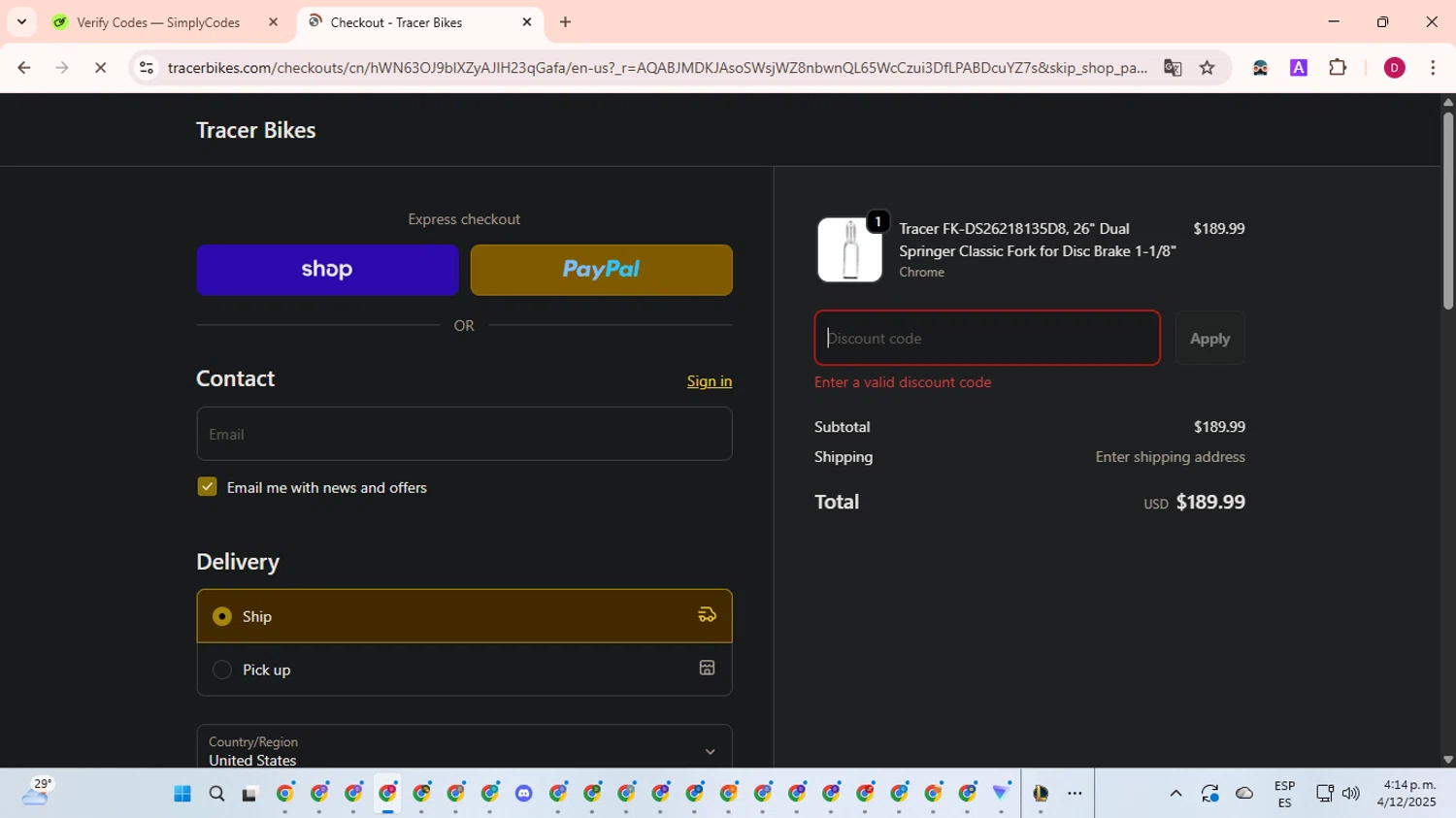Open the volume speaker tray icon
The image size is (1456, 818).
click(x=1350, y=794)
